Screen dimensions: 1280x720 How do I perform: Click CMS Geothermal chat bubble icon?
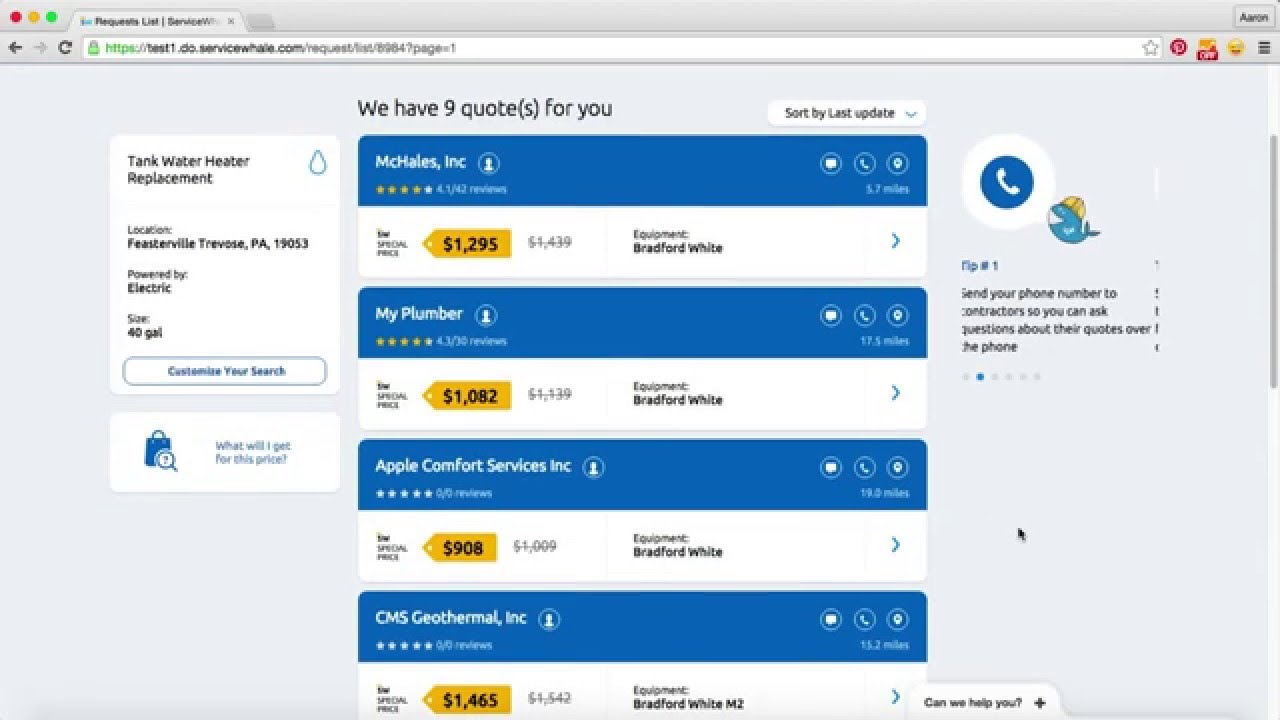(x=831, y=620)
